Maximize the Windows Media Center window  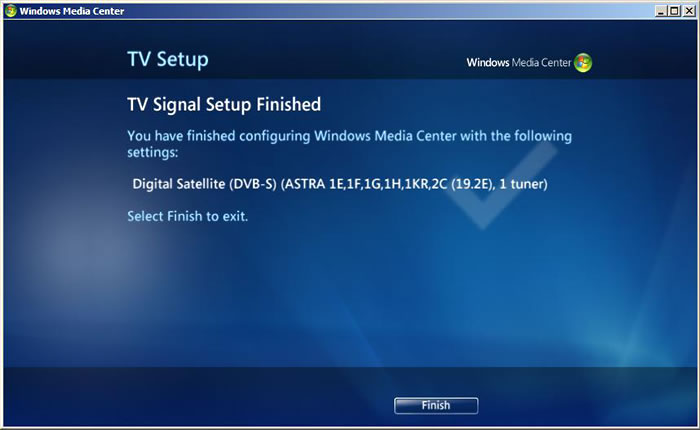[675, 11]
